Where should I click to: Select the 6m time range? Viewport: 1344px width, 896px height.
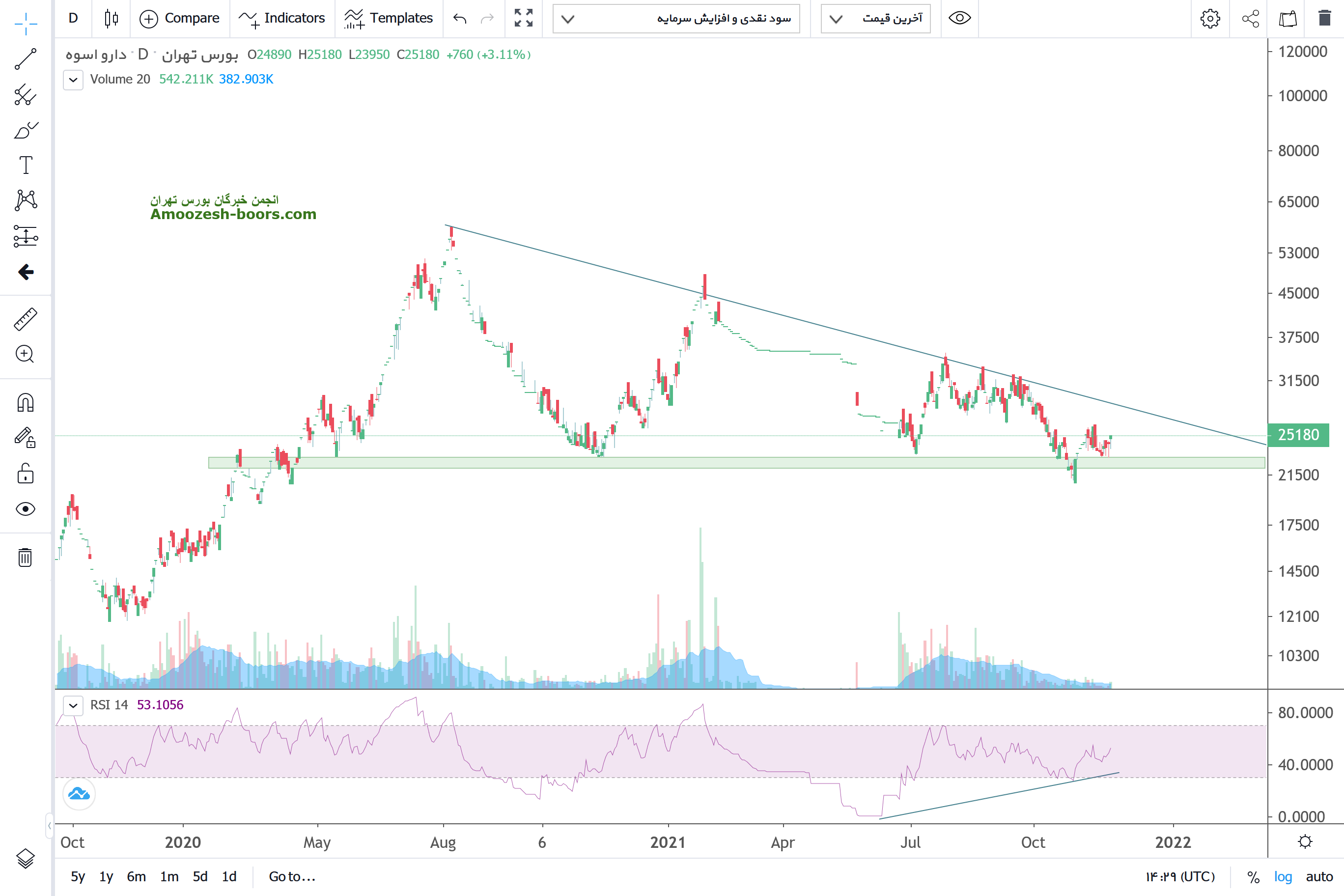pyautogui.click(x=136, y=876)
